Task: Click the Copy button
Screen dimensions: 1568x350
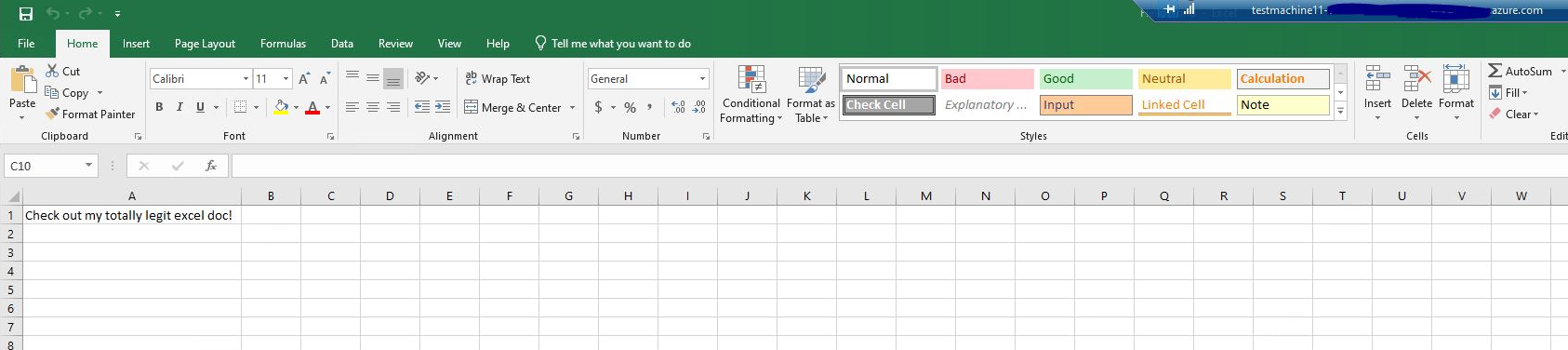Action: point(67,93)
